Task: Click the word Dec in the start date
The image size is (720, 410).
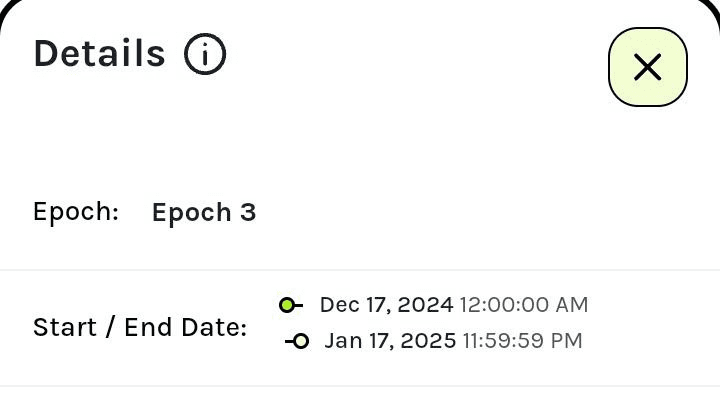Action: click(x=337, y=305)
